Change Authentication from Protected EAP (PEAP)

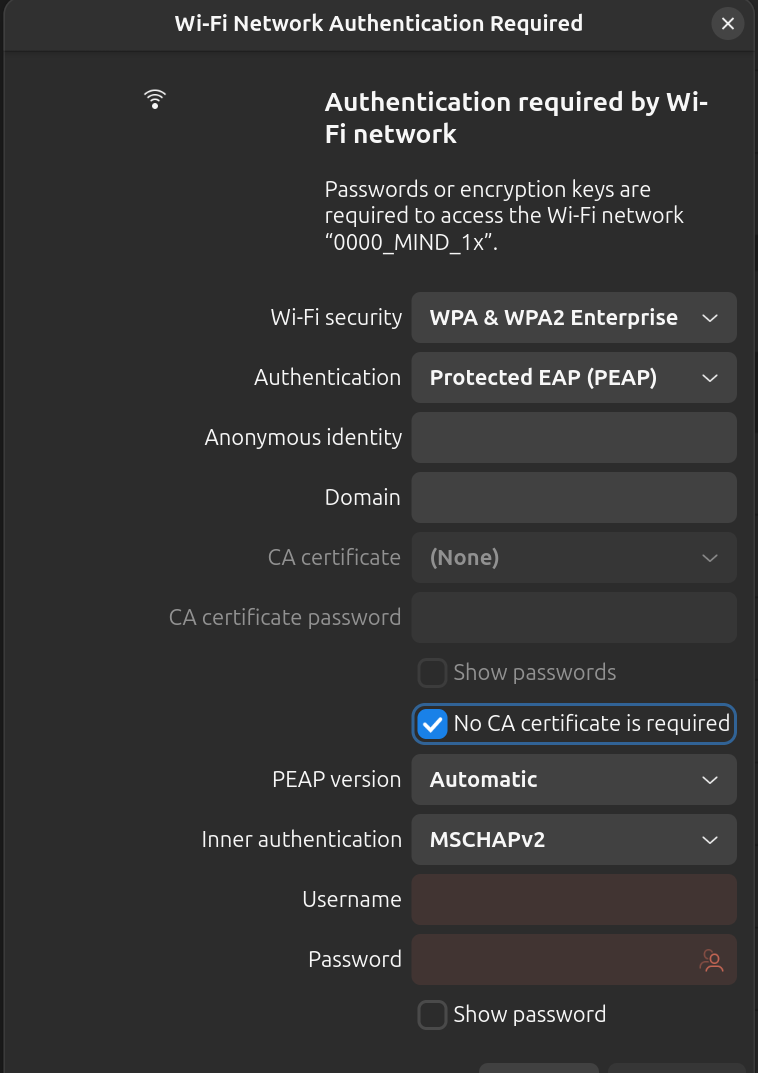point(574,378)
